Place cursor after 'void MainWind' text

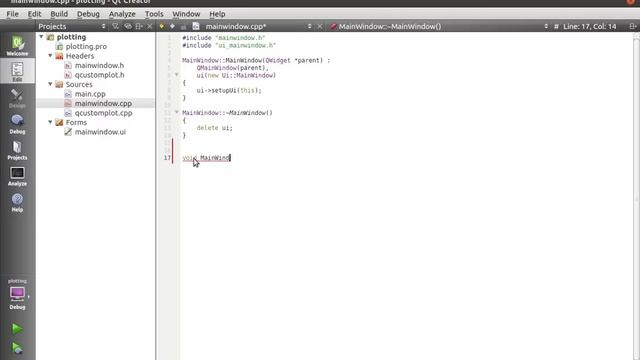pos(231,158)
